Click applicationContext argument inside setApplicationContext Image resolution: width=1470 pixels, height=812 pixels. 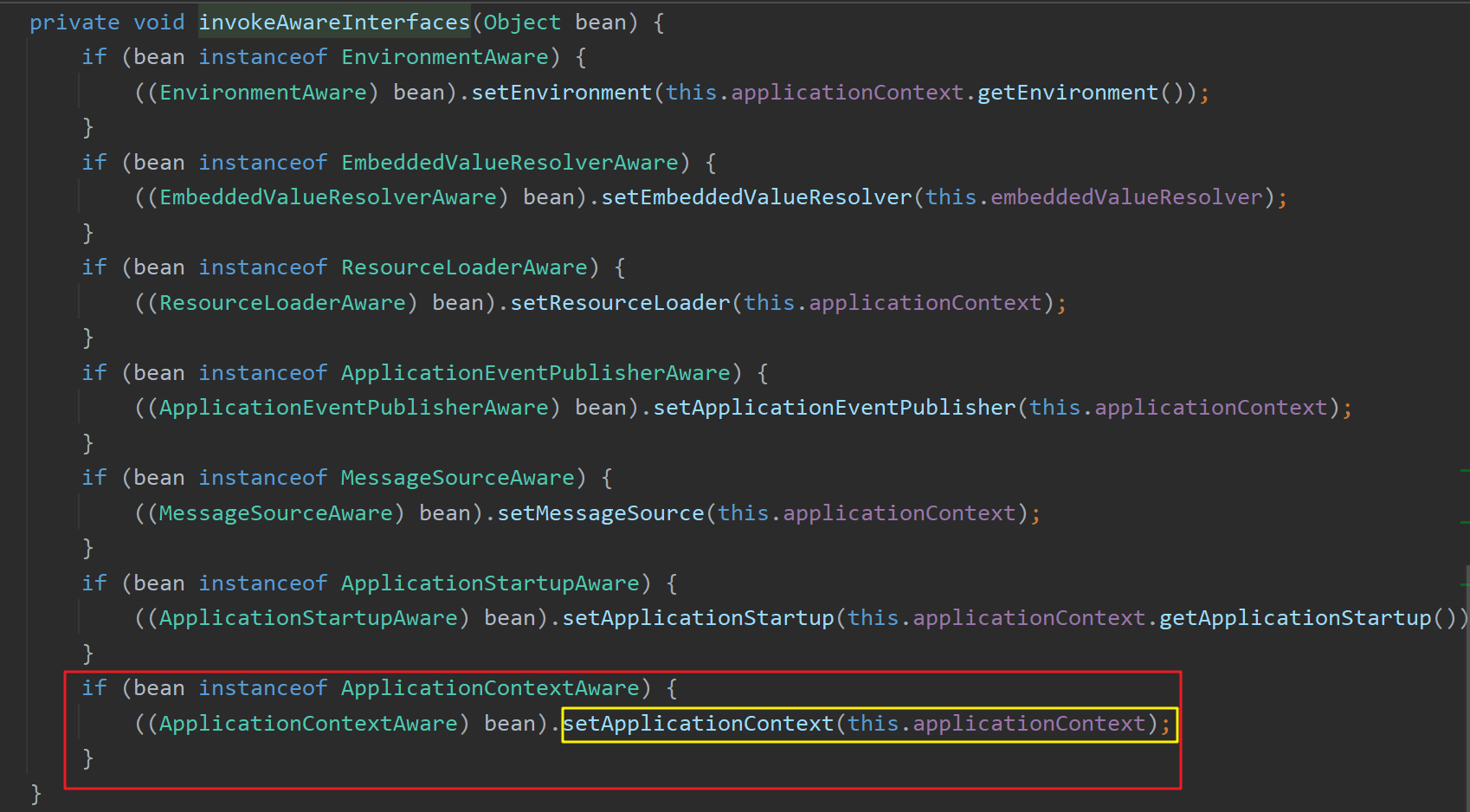tap(1029, 724)
